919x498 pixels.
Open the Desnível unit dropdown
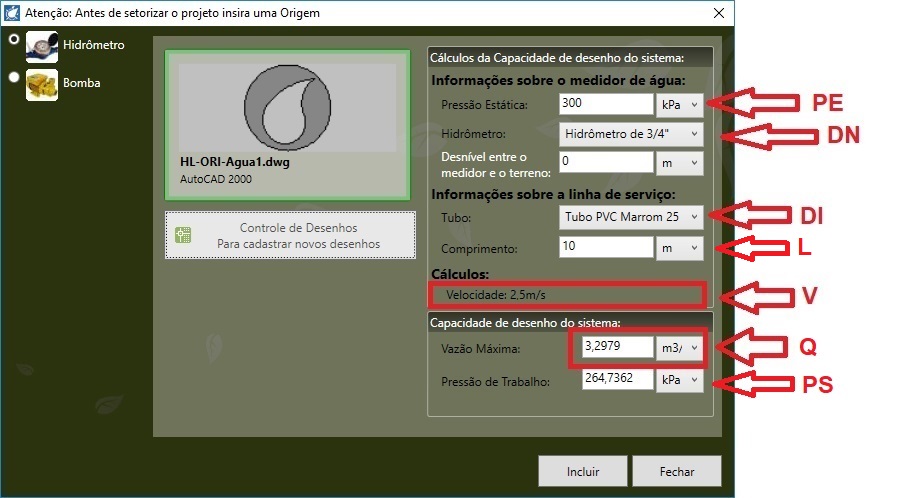[x=680, y=162]
